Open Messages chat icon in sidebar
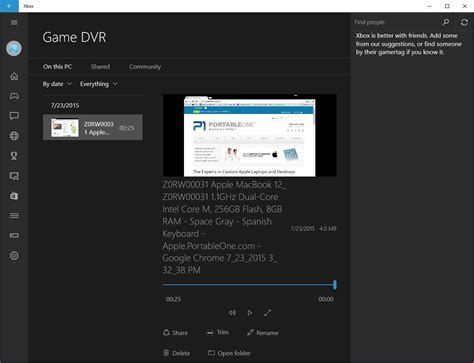Image resolution: width=474 pixels, height=363 pixels. 14,116
